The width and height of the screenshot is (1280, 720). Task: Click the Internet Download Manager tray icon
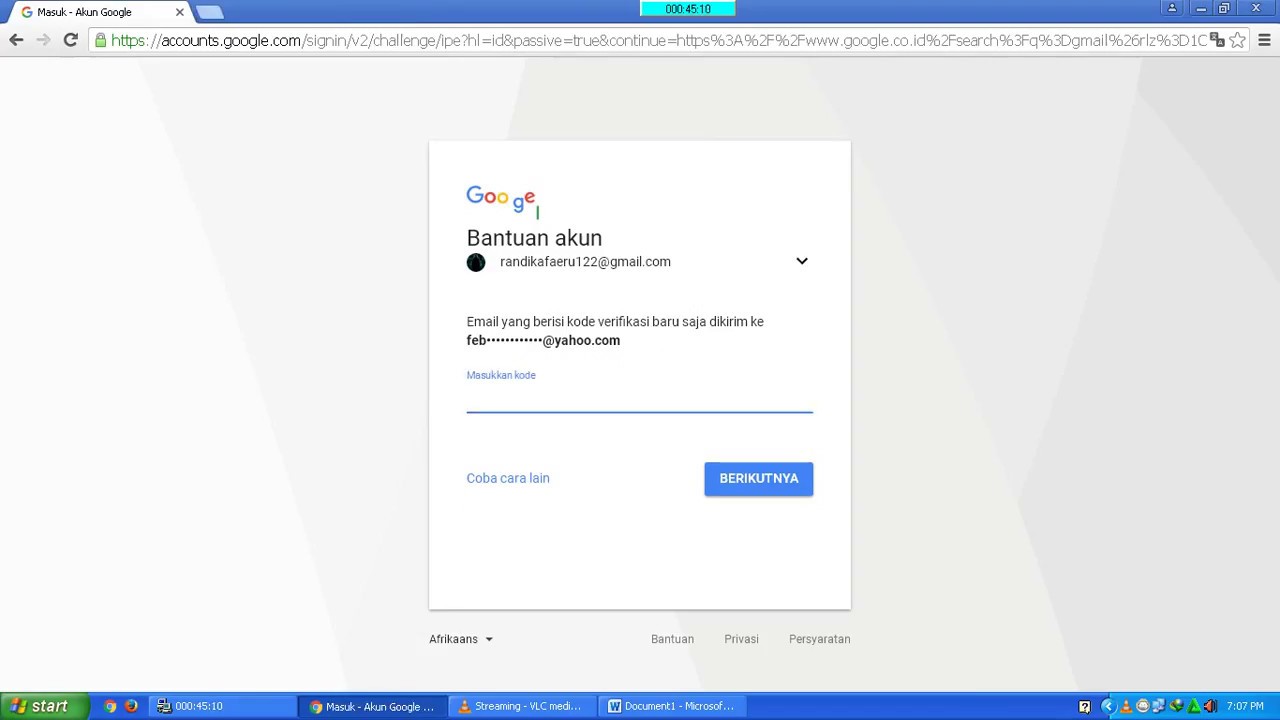(x=1176, y=706)
